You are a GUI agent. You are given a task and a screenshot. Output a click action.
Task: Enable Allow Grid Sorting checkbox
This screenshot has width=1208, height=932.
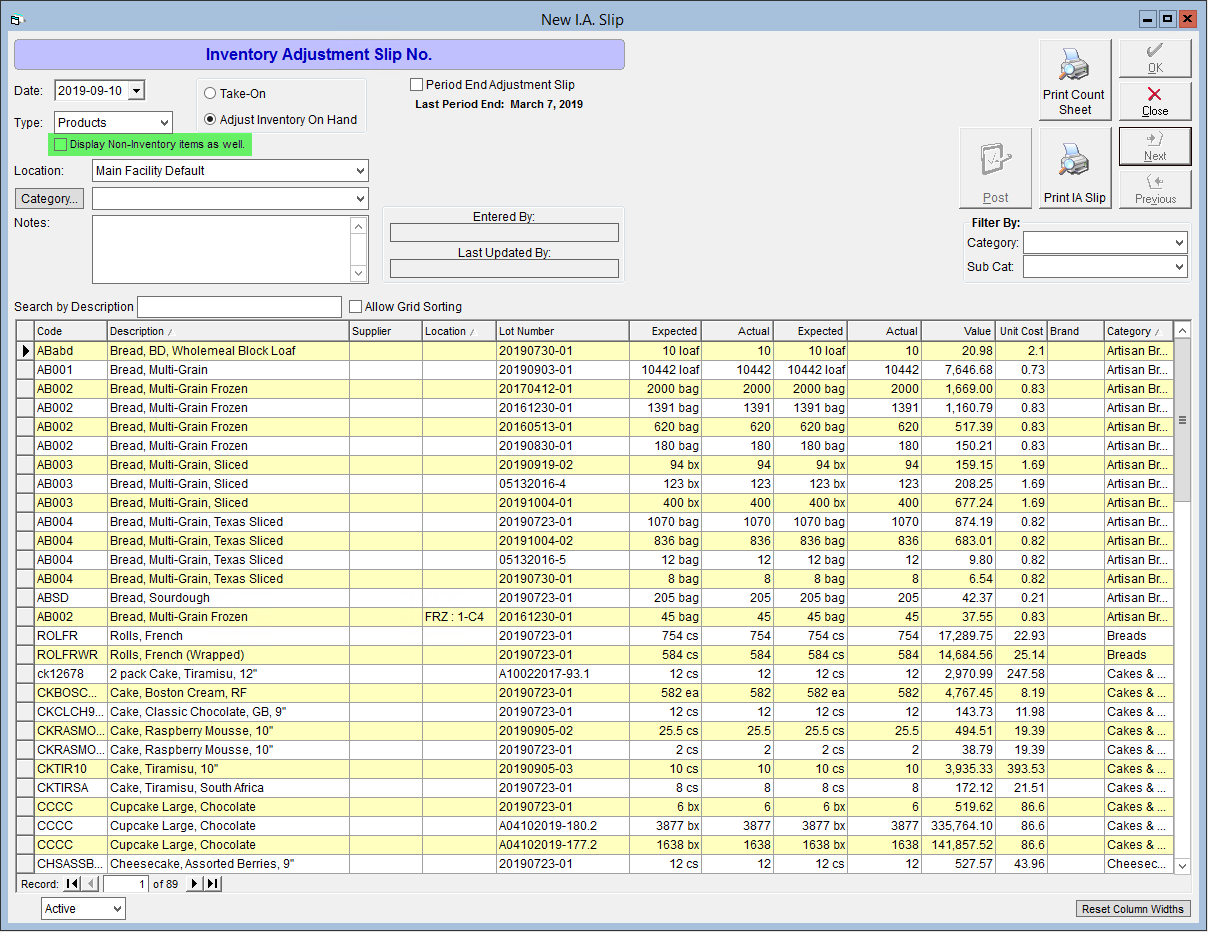pos(355,307)
